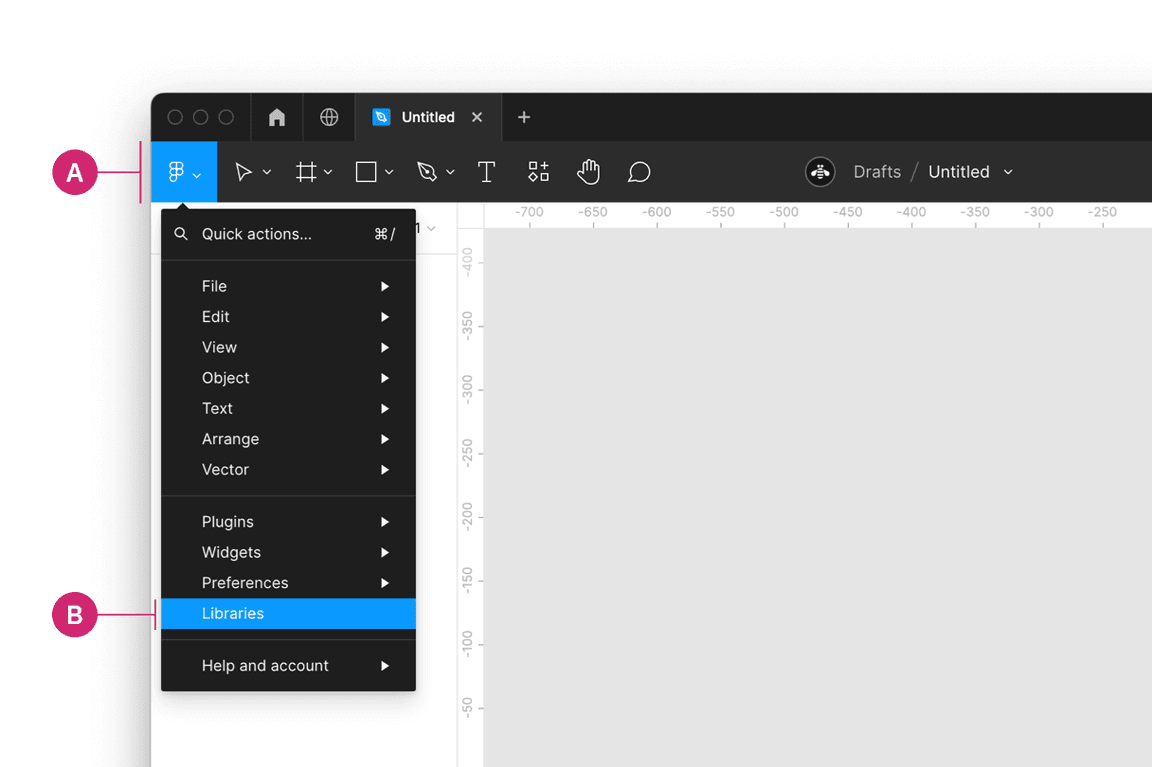Open the Vector submenu
This screenshot has height=767, width=1152.
coord(289,469)
